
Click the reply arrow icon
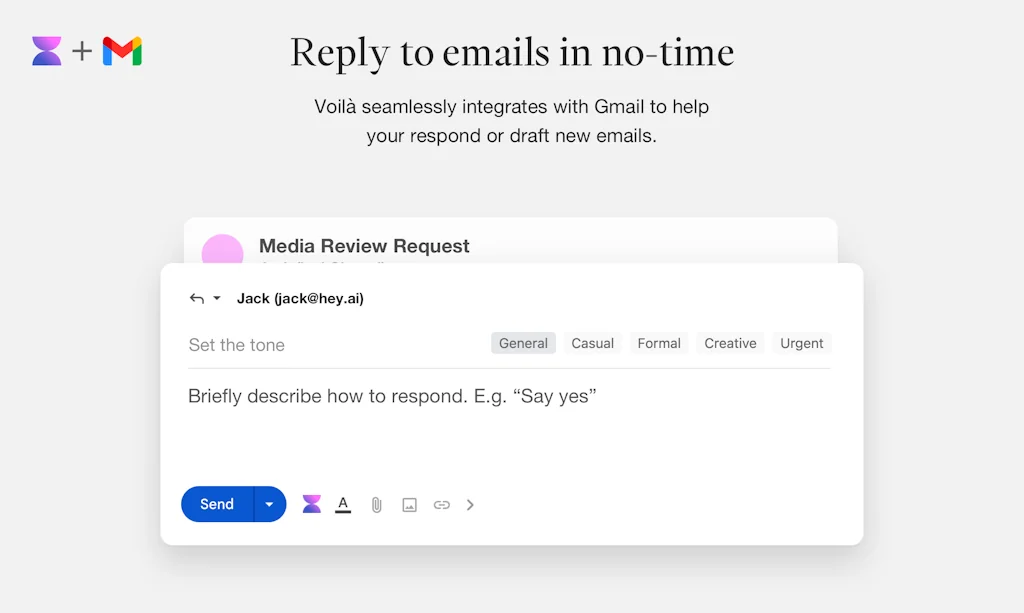point(199,298)
